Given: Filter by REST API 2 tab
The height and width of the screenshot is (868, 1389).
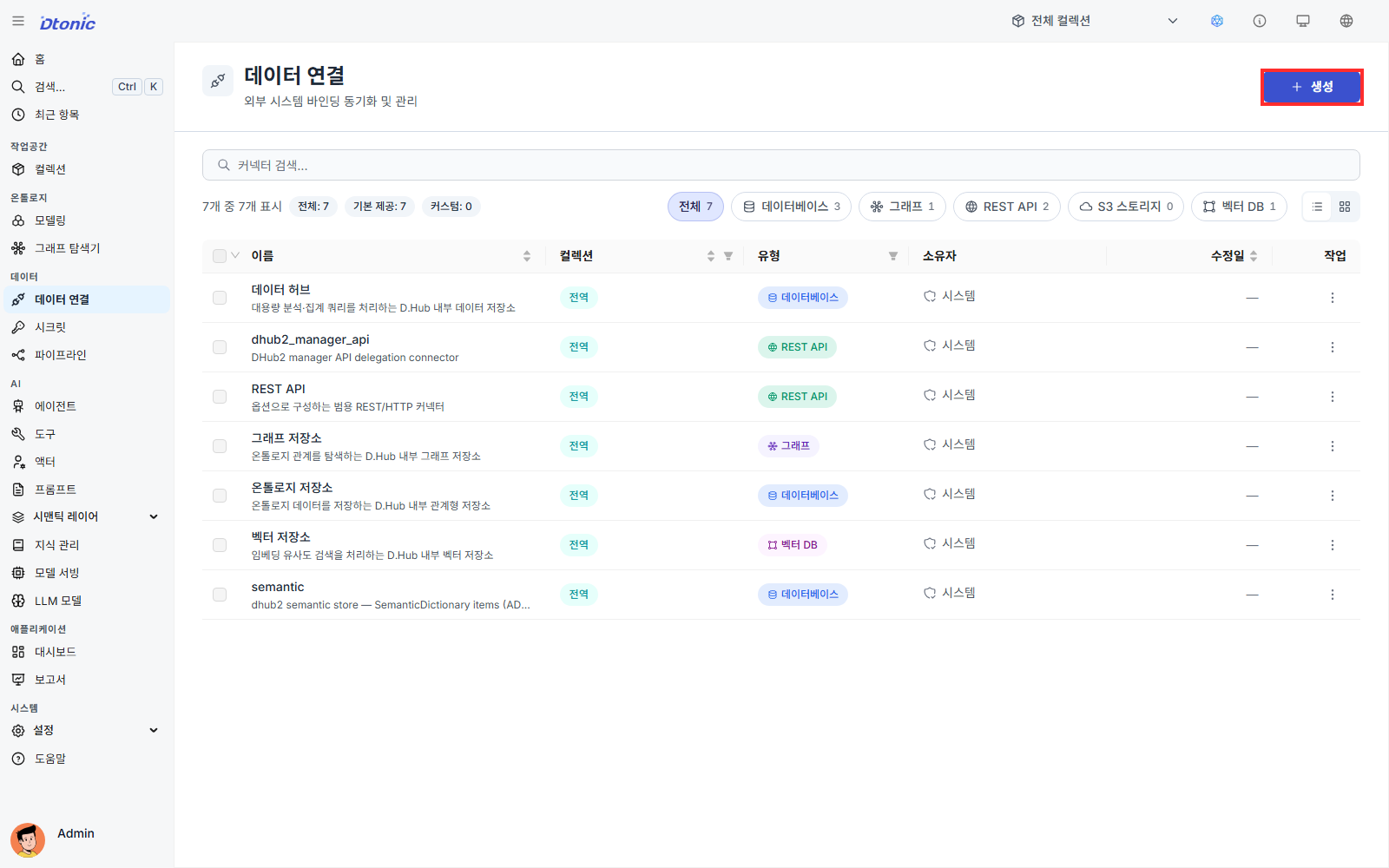Looking at the screenshot, I should click(1007, 207).
